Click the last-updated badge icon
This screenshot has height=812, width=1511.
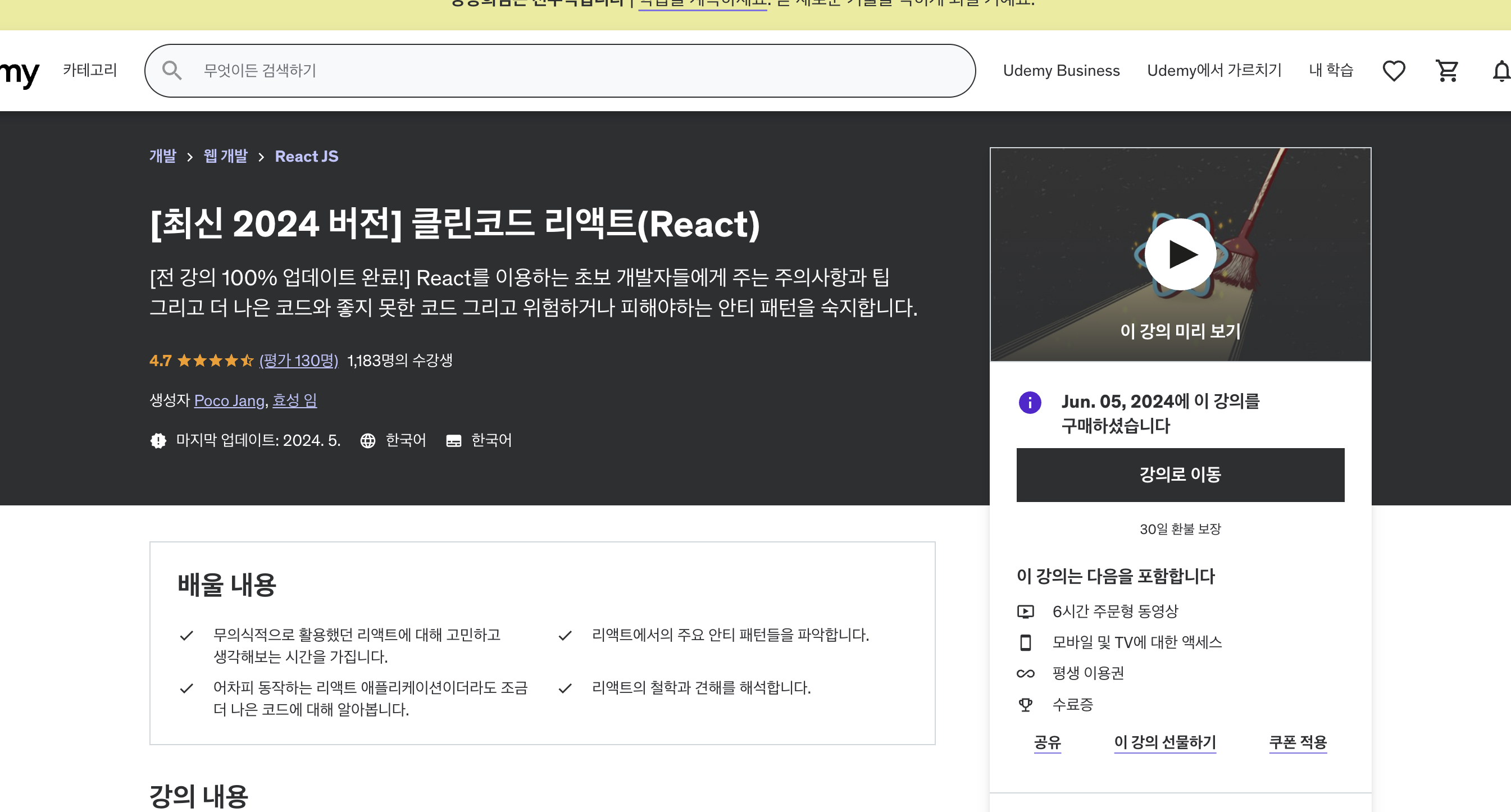[158, 441]
